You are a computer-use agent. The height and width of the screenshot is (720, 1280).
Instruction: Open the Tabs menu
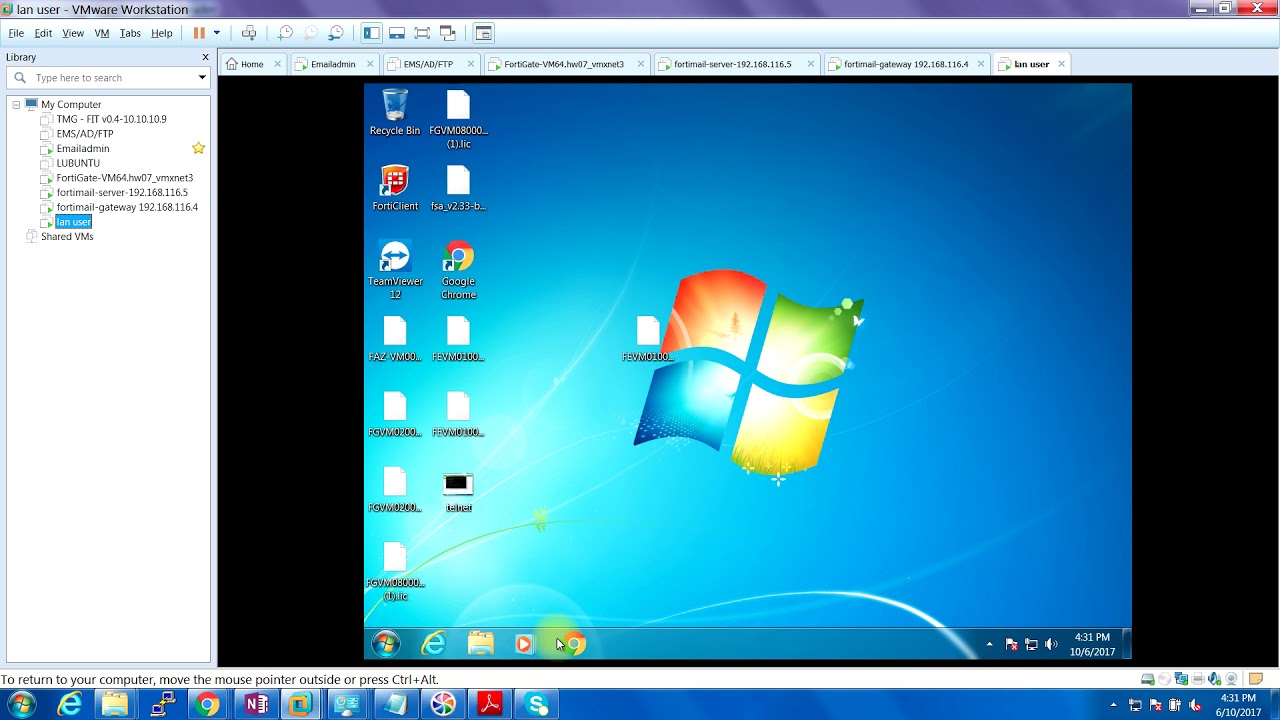point(130,33)
